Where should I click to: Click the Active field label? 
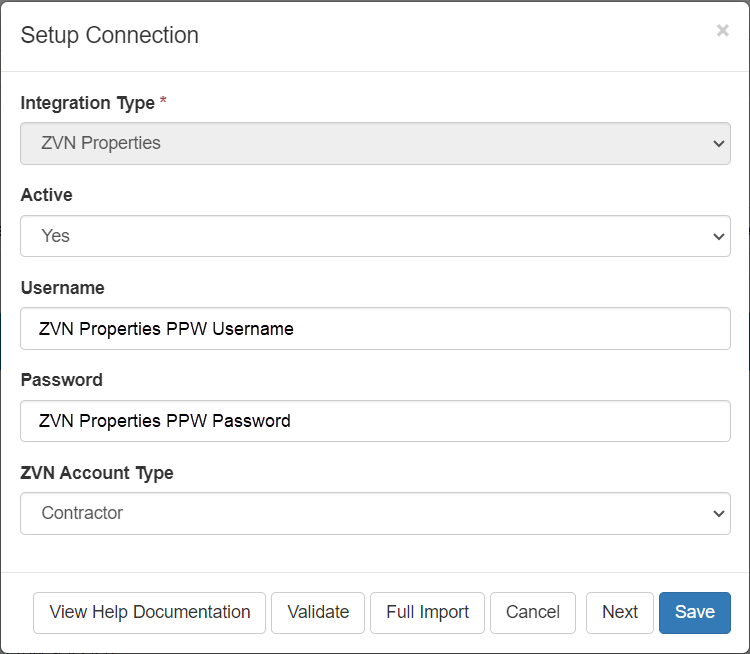point(46,195)
